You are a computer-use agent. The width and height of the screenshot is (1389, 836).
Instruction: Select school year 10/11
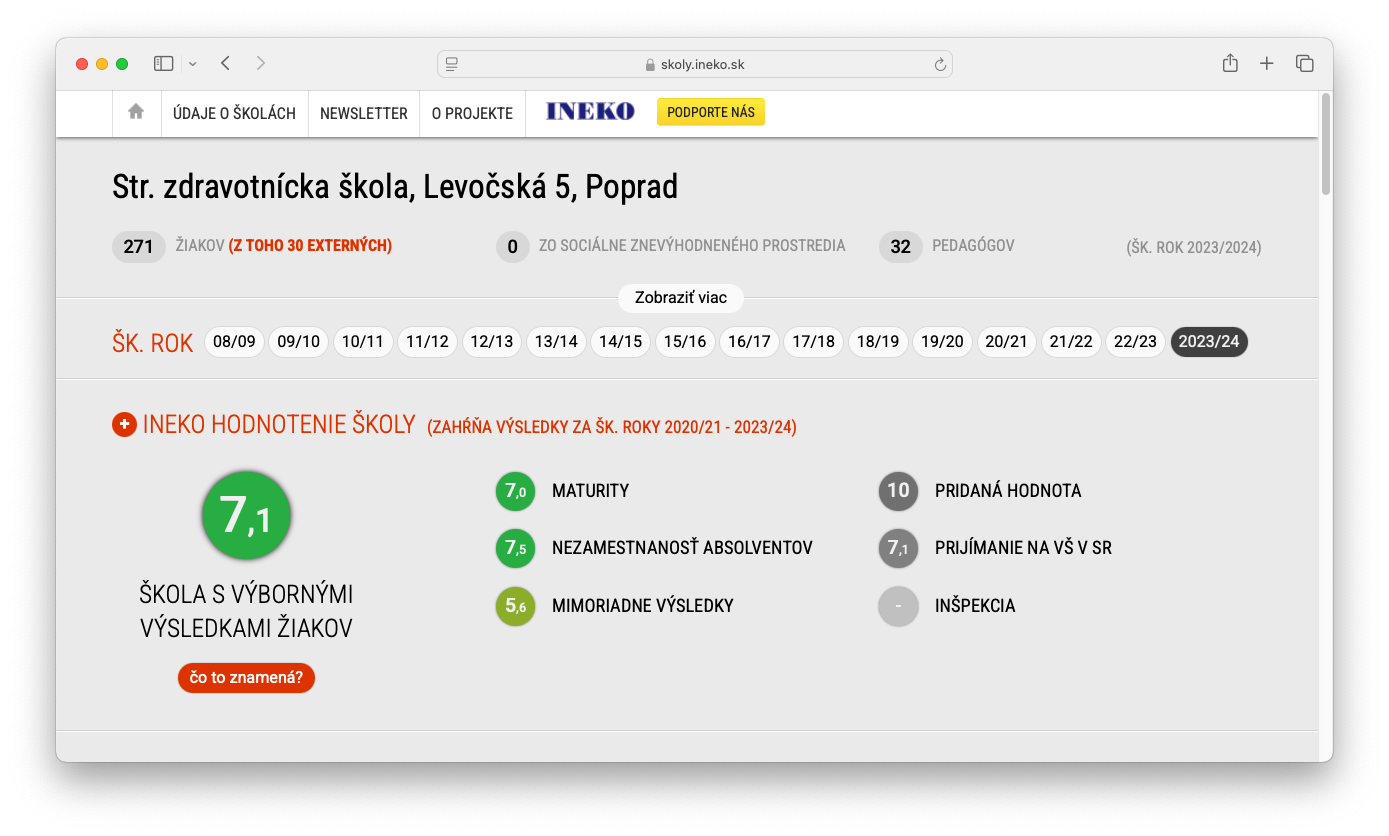click(x=363, y=342)
